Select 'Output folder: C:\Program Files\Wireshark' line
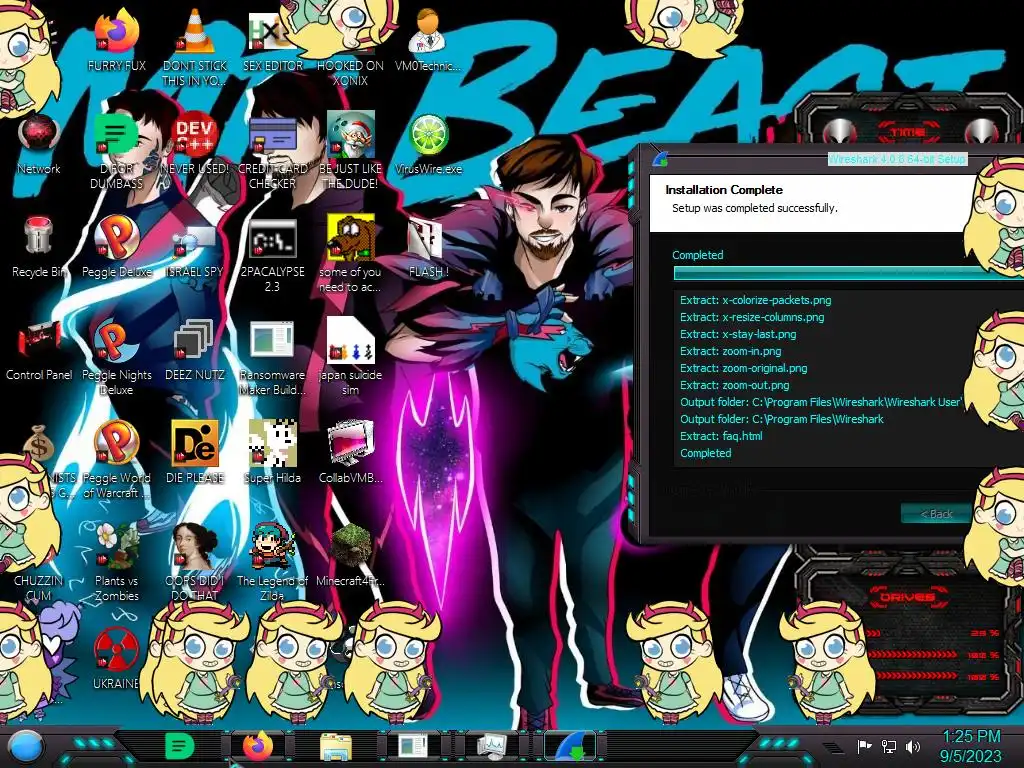 782,419
